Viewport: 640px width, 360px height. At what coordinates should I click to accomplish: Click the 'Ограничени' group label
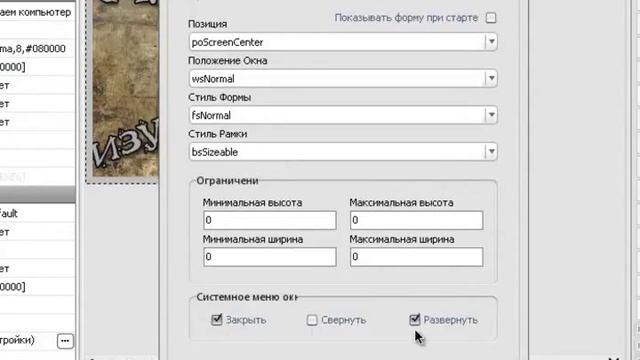pyautogui.click(x=227, y=181)
